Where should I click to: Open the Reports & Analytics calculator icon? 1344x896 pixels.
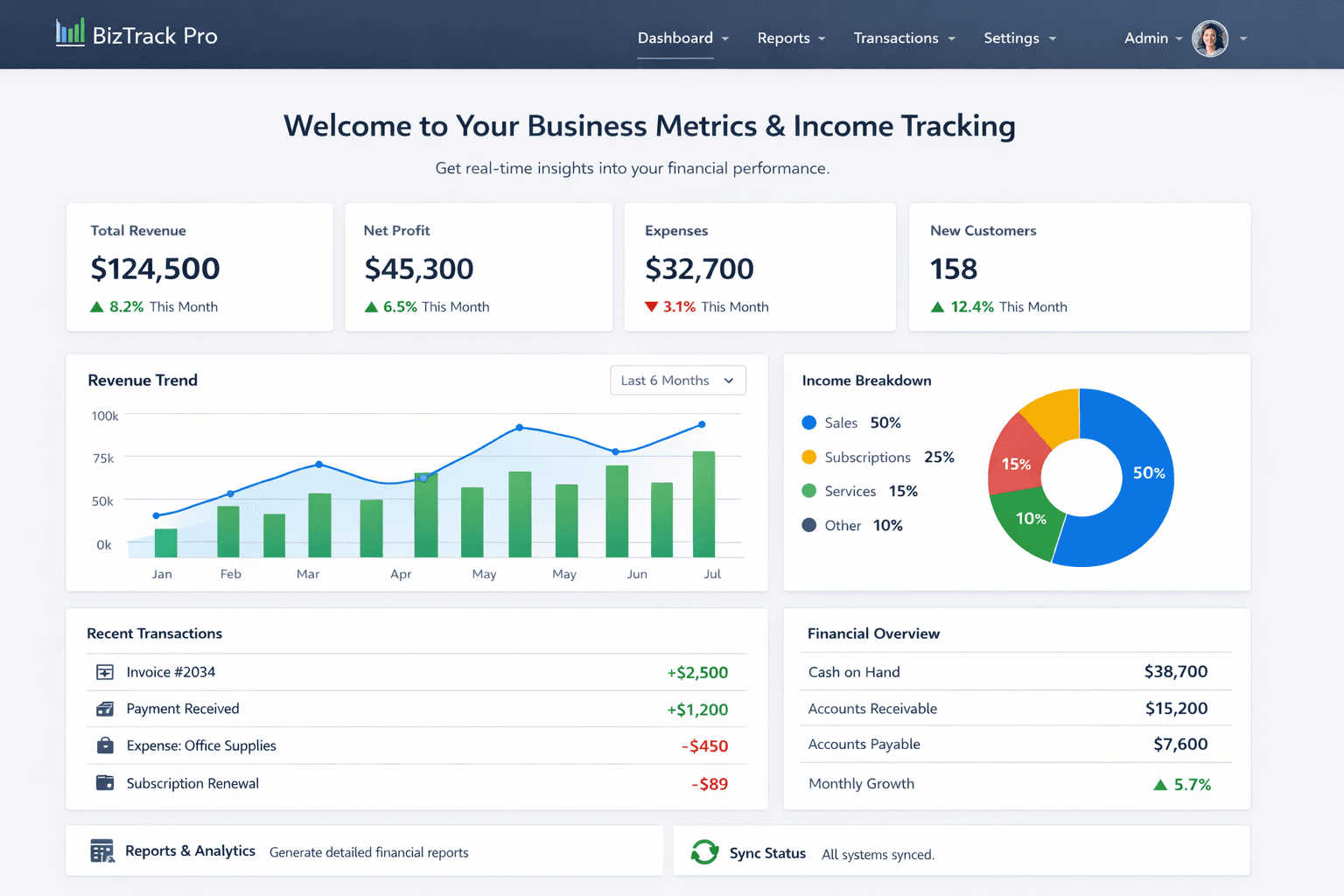(101, 850)
